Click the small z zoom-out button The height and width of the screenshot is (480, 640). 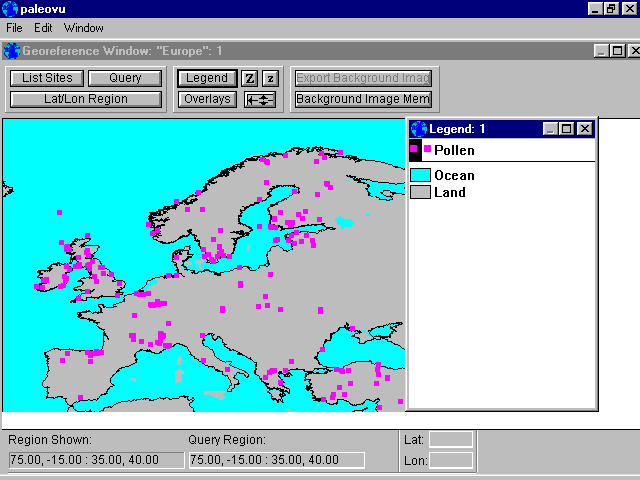[269, 78]
